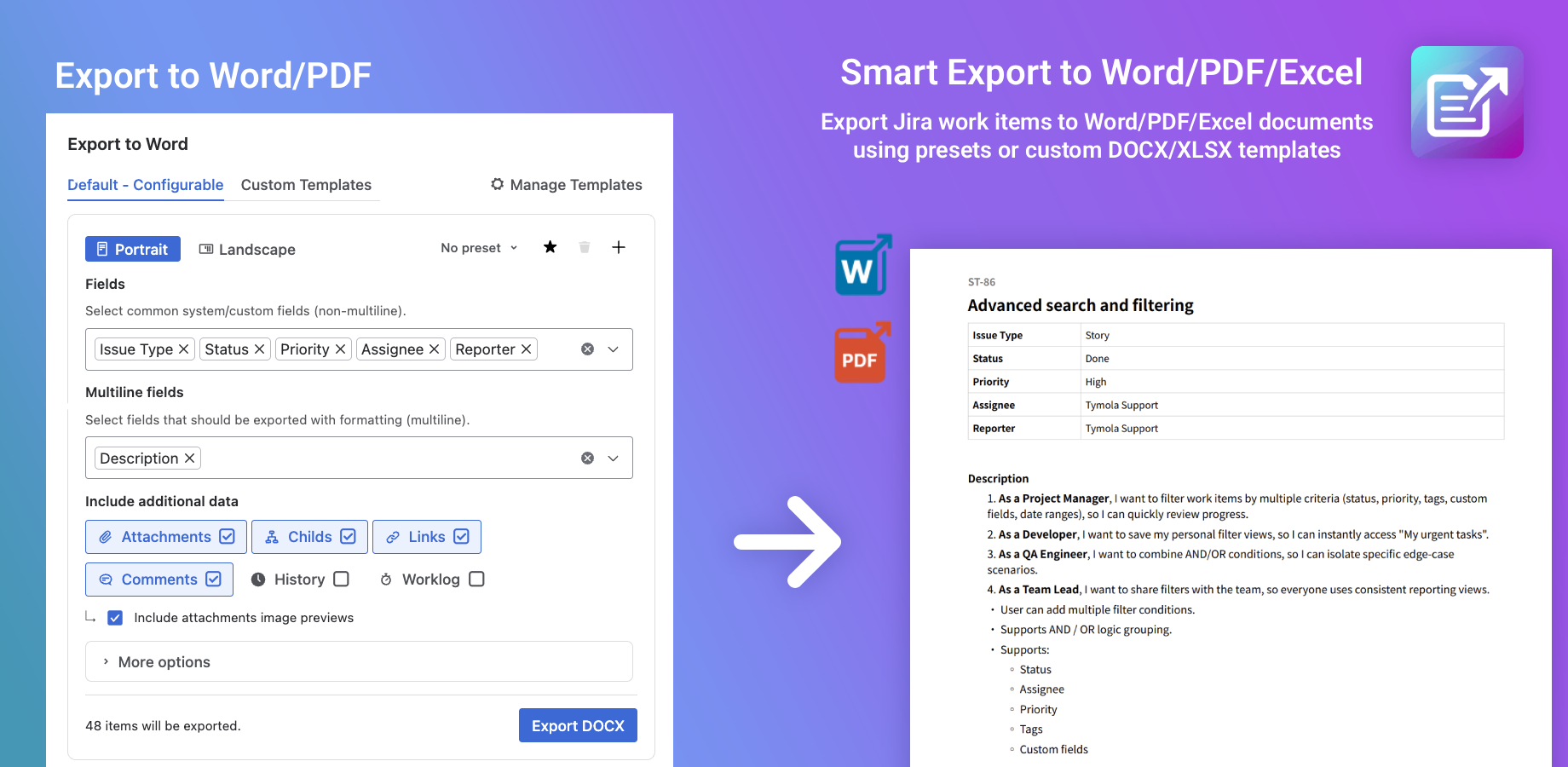1568x767 pixels.
Task: Clear all selected Fields
Action: pyautogui.click(x=587, y=349)
